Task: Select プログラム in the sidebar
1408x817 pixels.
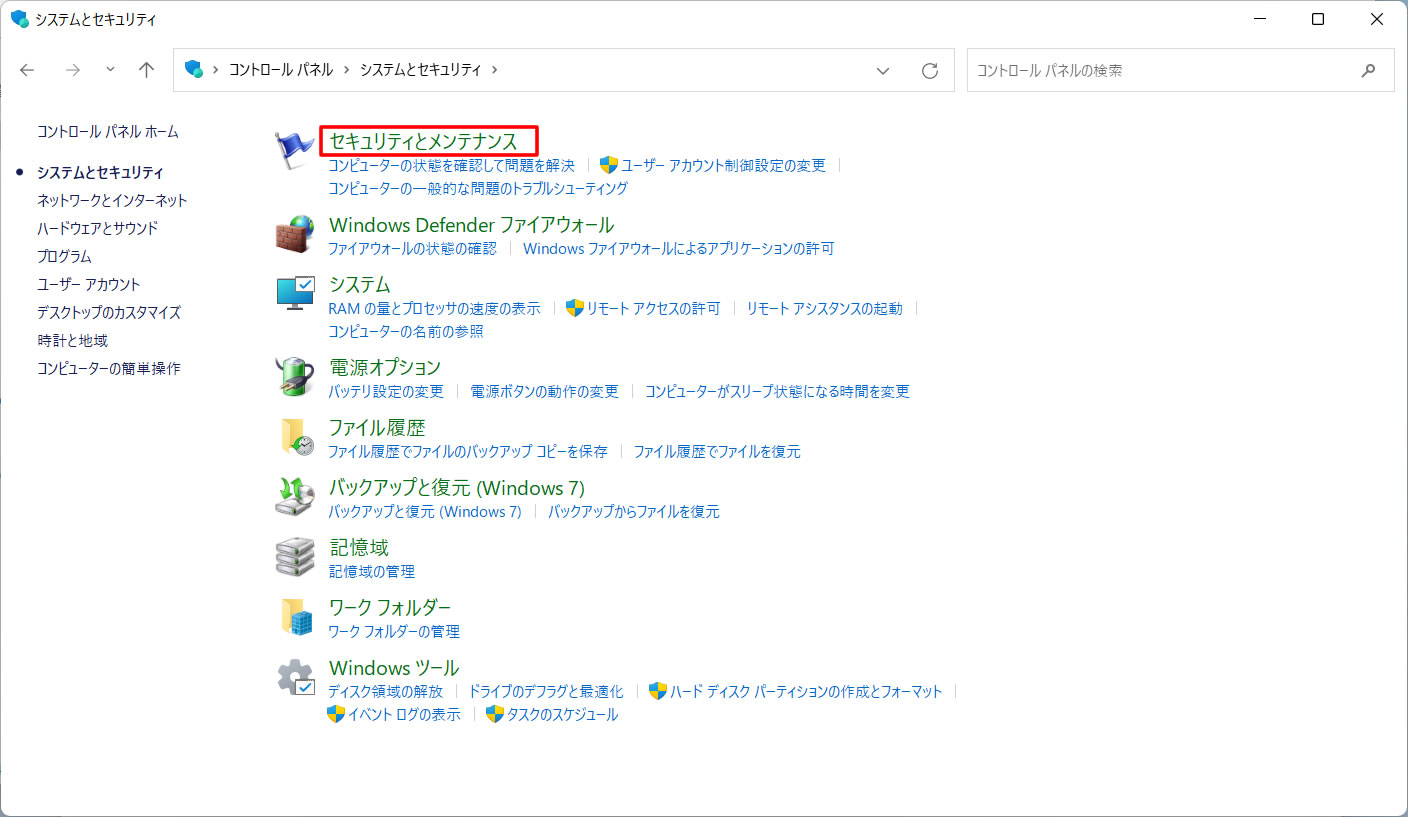Action: click(64, 256)
